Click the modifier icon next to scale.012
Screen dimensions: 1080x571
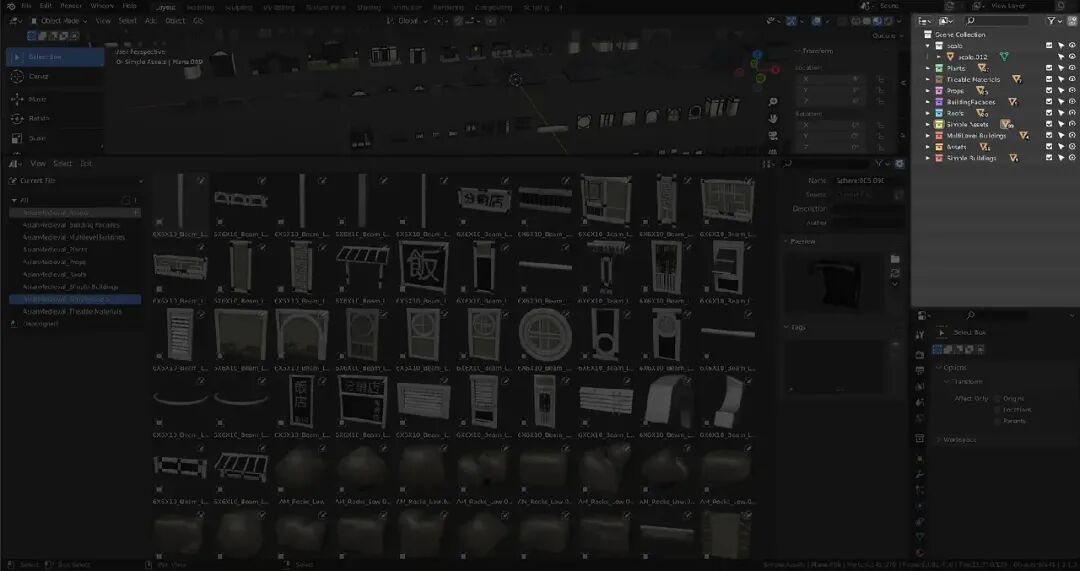click(x=1004, y=56)
